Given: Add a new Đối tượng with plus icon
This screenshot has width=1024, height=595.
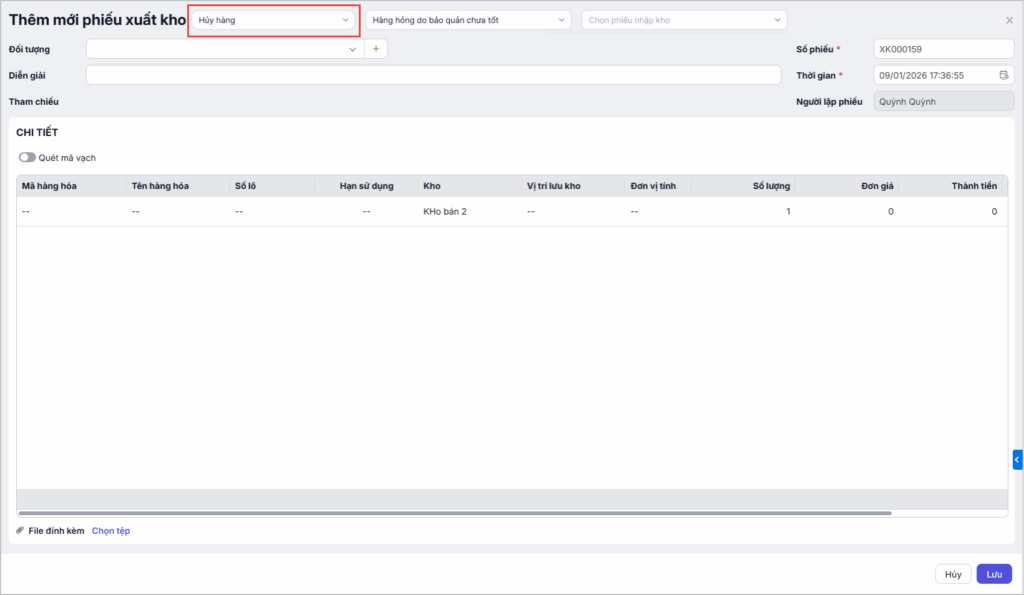Looking at the screenshot, I should pos(376,49).
